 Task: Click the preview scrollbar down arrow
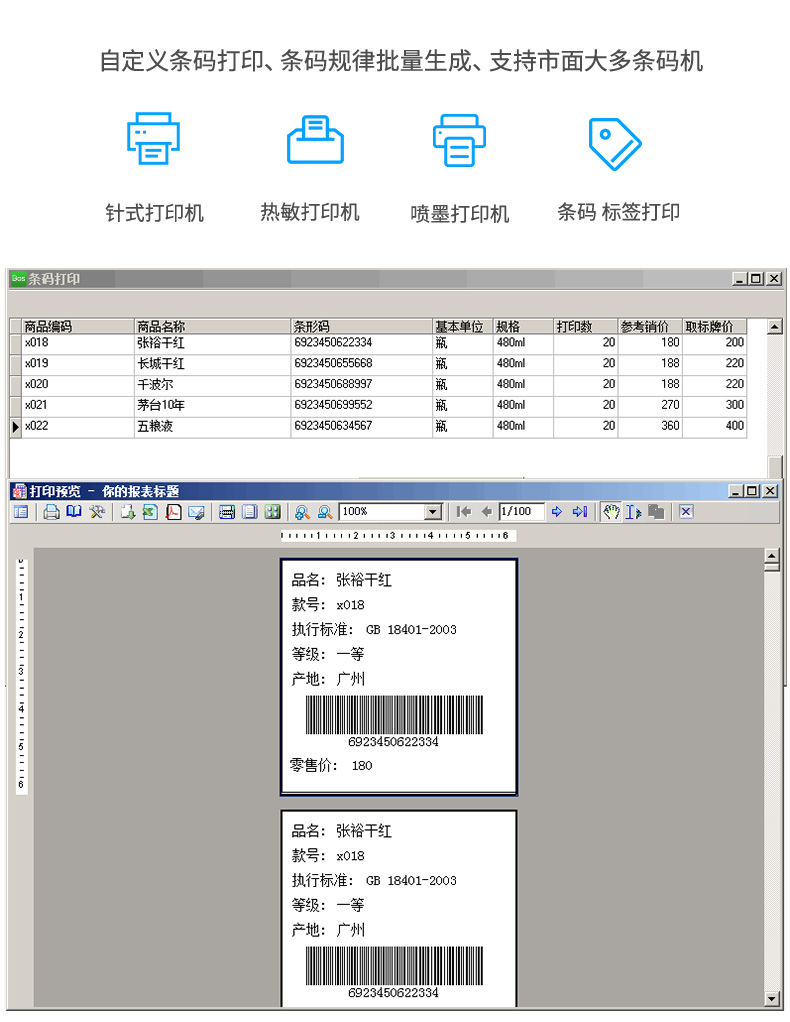772,998
